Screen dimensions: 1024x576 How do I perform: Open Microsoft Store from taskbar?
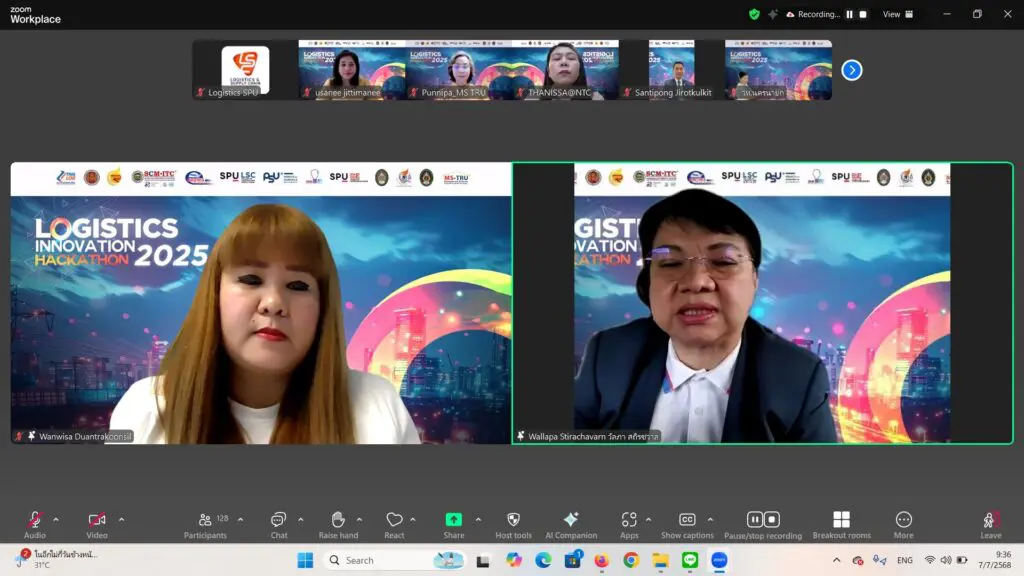(x=573, y=560)
